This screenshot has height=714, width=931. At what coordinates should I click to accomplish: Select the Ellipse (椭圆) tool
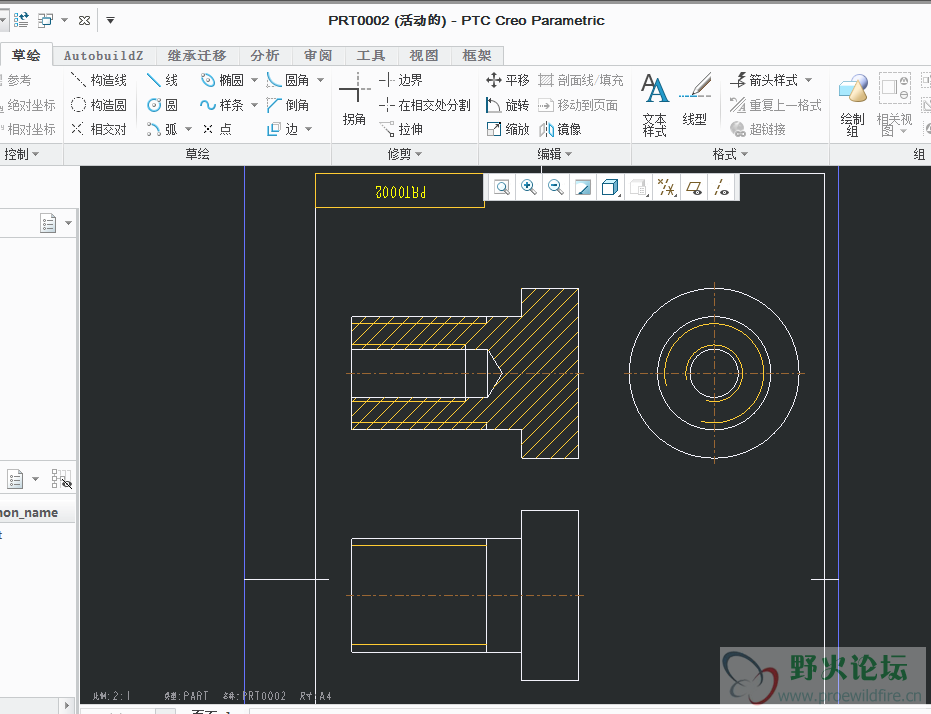(222, 80)
